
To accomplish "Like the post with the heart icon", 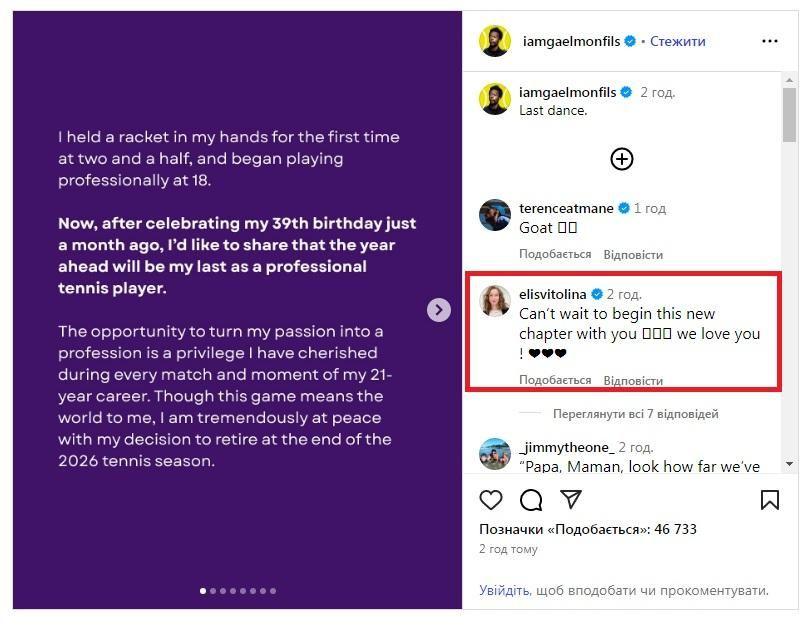I will 490,500.
